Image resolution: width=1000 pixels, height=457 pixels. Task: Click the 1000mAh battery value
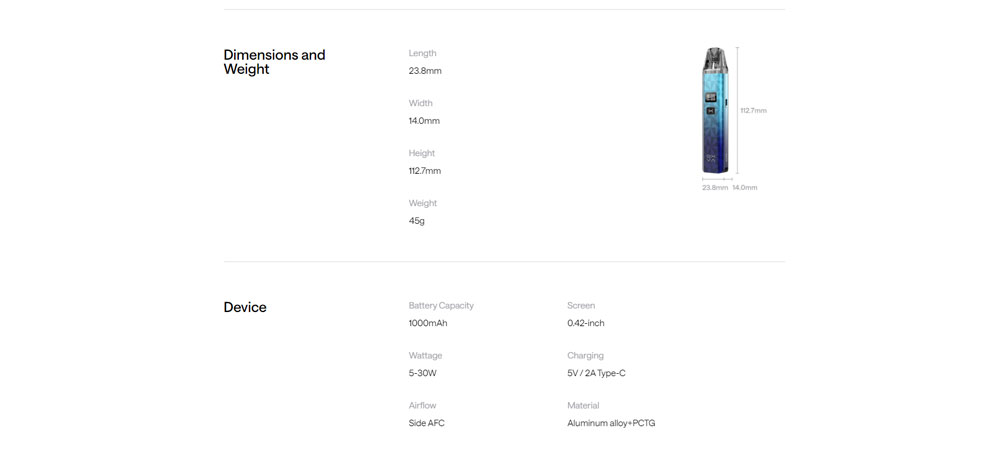point(428,323)
